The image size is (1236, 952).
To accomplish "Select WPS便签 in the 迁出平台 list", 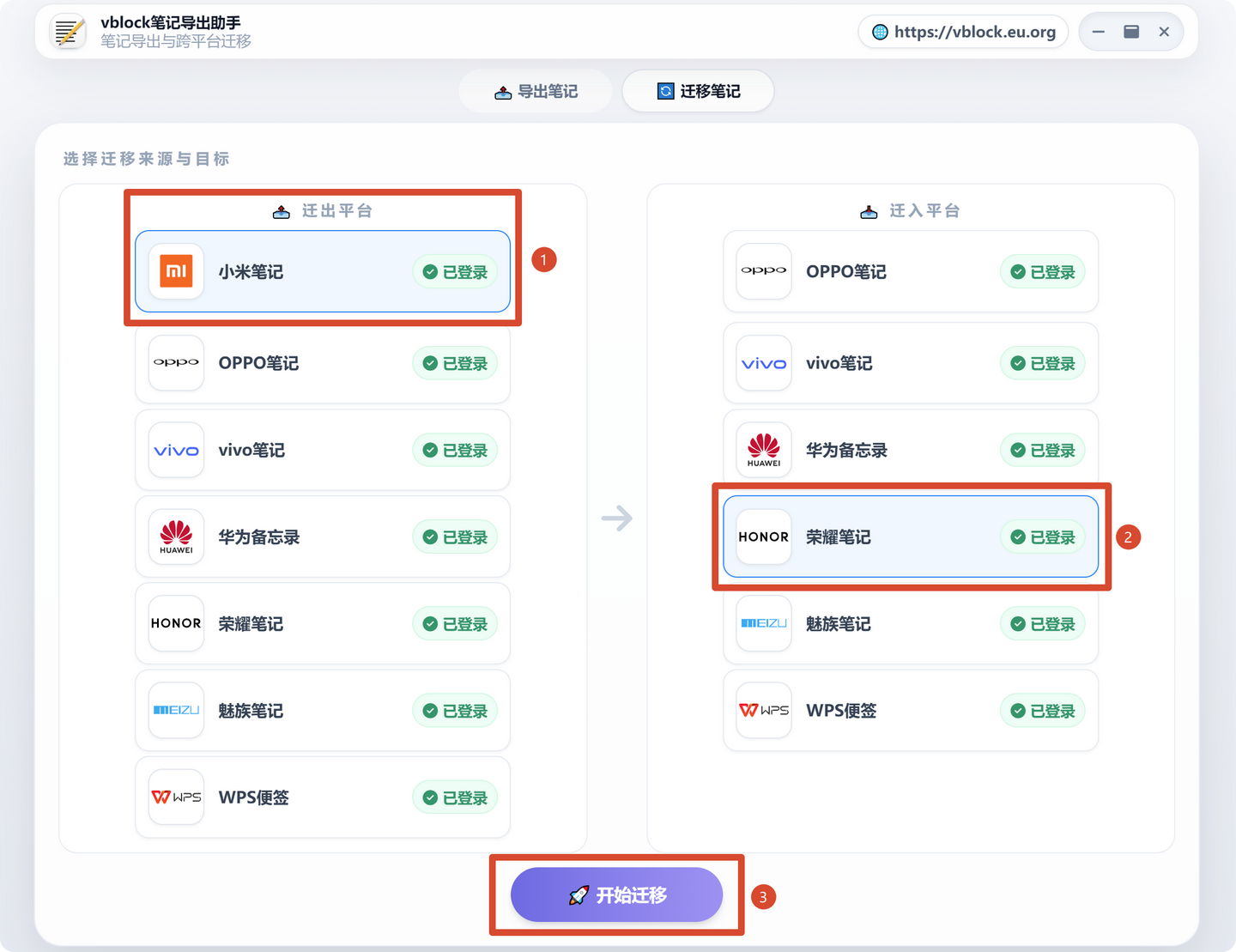I will (323, 797).
